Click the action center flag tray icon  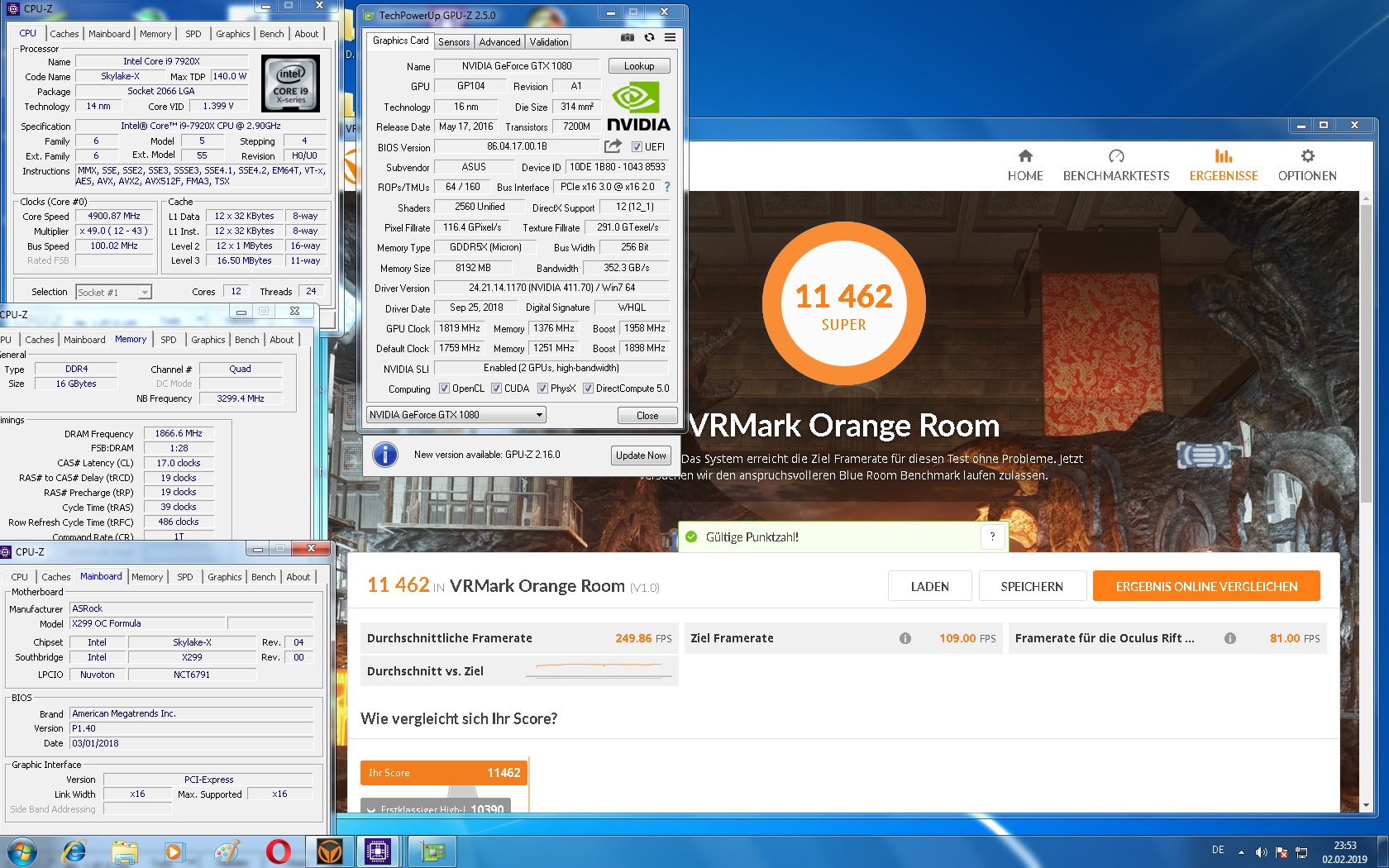coord(1282,852)
